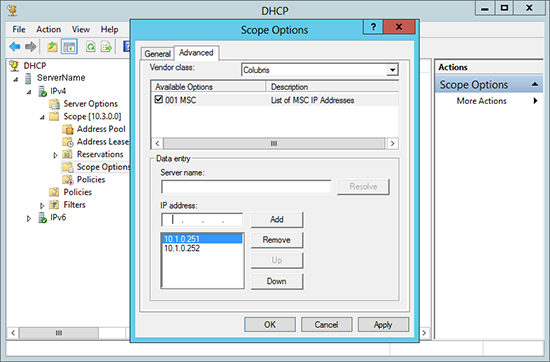The image size is (550, 362).
Task: Click the DHCP app icon in title bar
Action: [x=13, y=11]
